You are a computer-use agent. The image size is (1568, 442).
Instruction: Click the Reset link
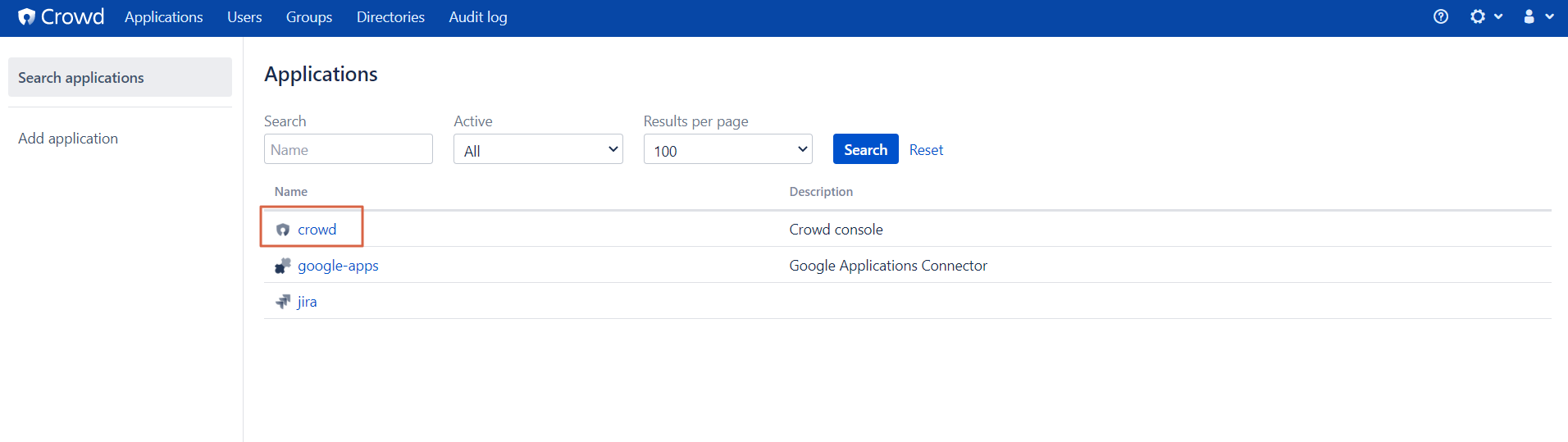pos(926,150)
